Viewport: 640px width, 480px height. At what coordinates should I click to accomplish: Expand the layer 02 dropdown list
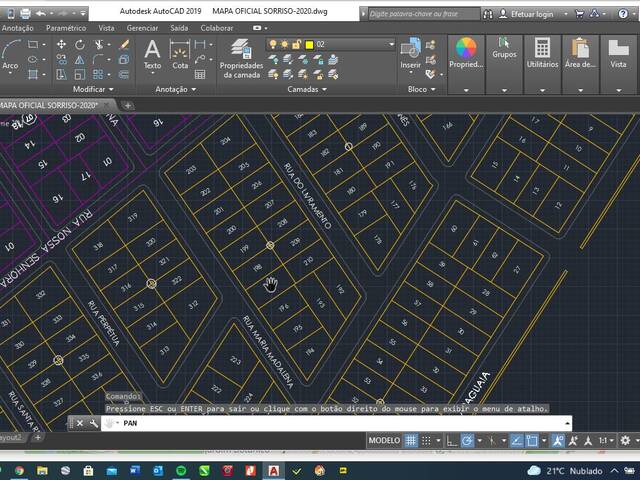[x=390, y=44]
